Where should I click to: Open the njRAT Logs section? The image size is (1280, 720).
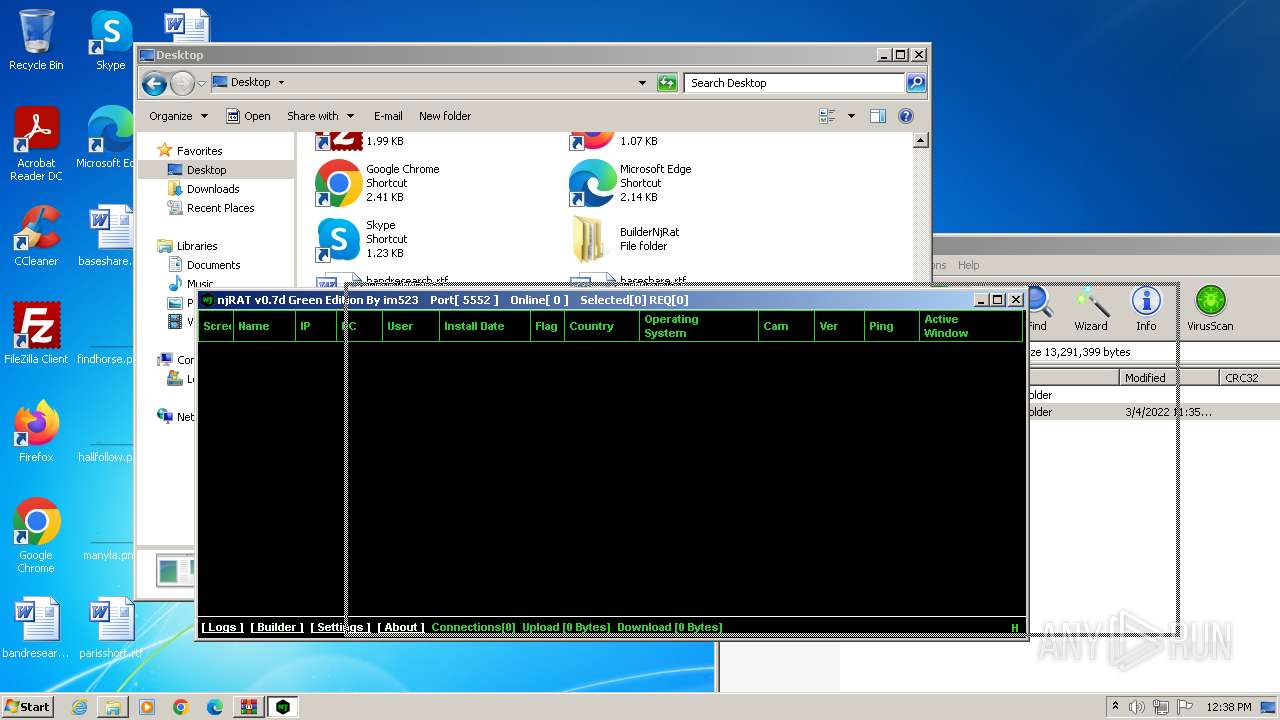click(x=222, y=627)
